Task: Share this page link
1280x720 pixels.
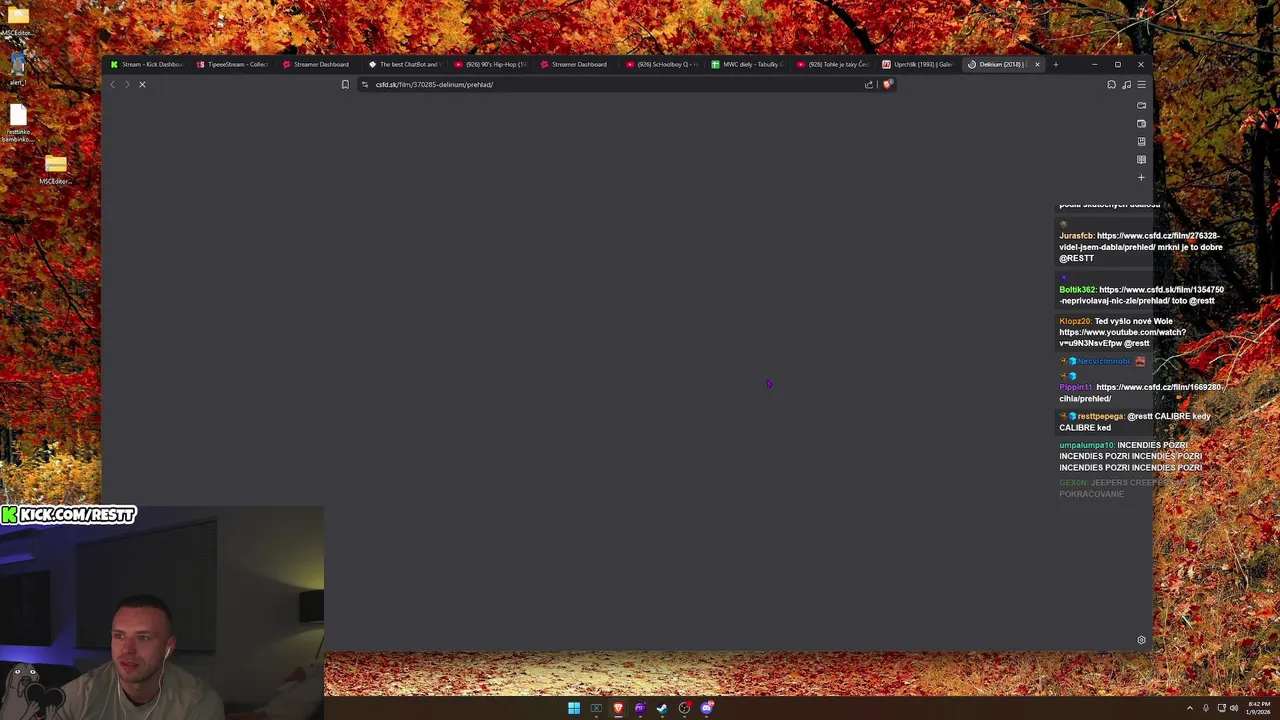Action: tap(869, 84)
